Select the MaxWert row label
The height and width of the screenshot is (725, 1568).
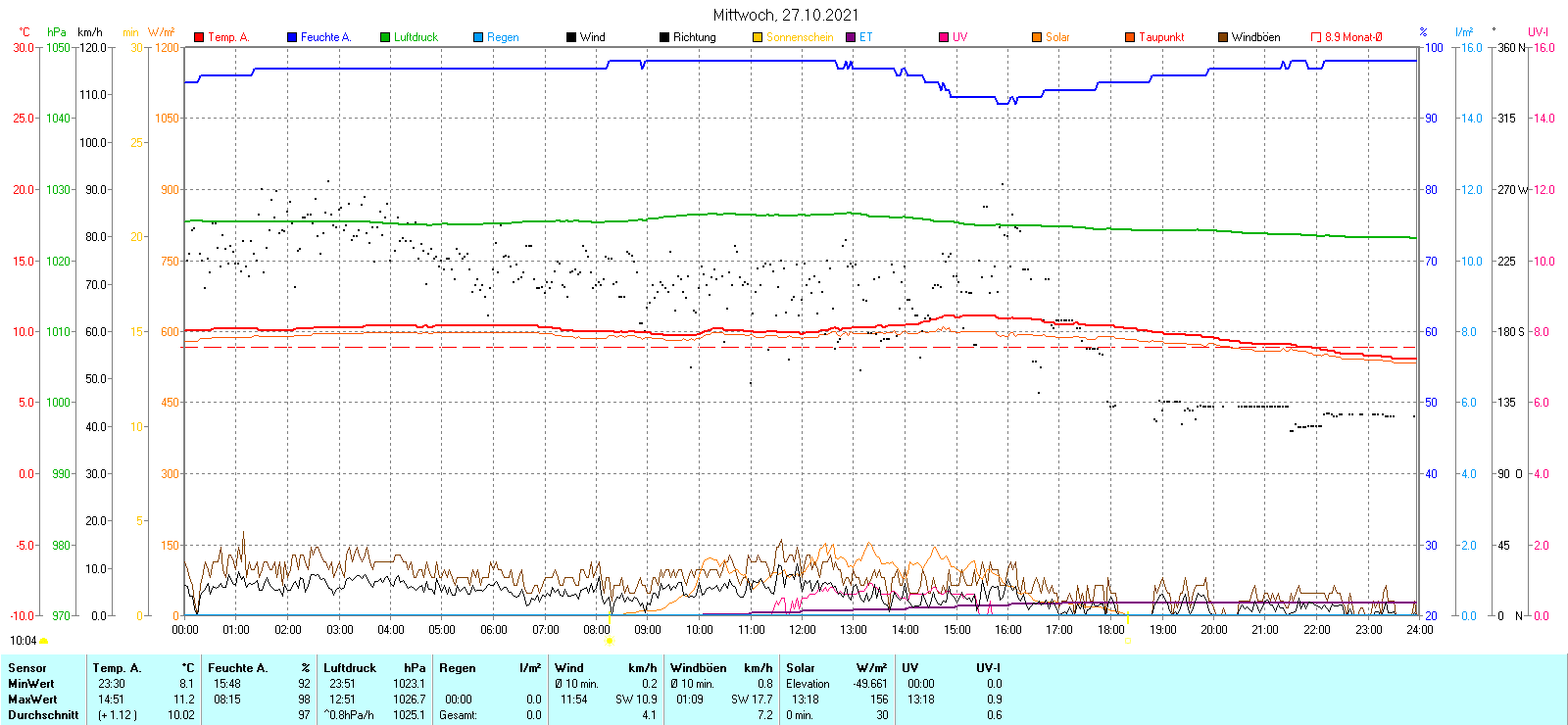32,700
